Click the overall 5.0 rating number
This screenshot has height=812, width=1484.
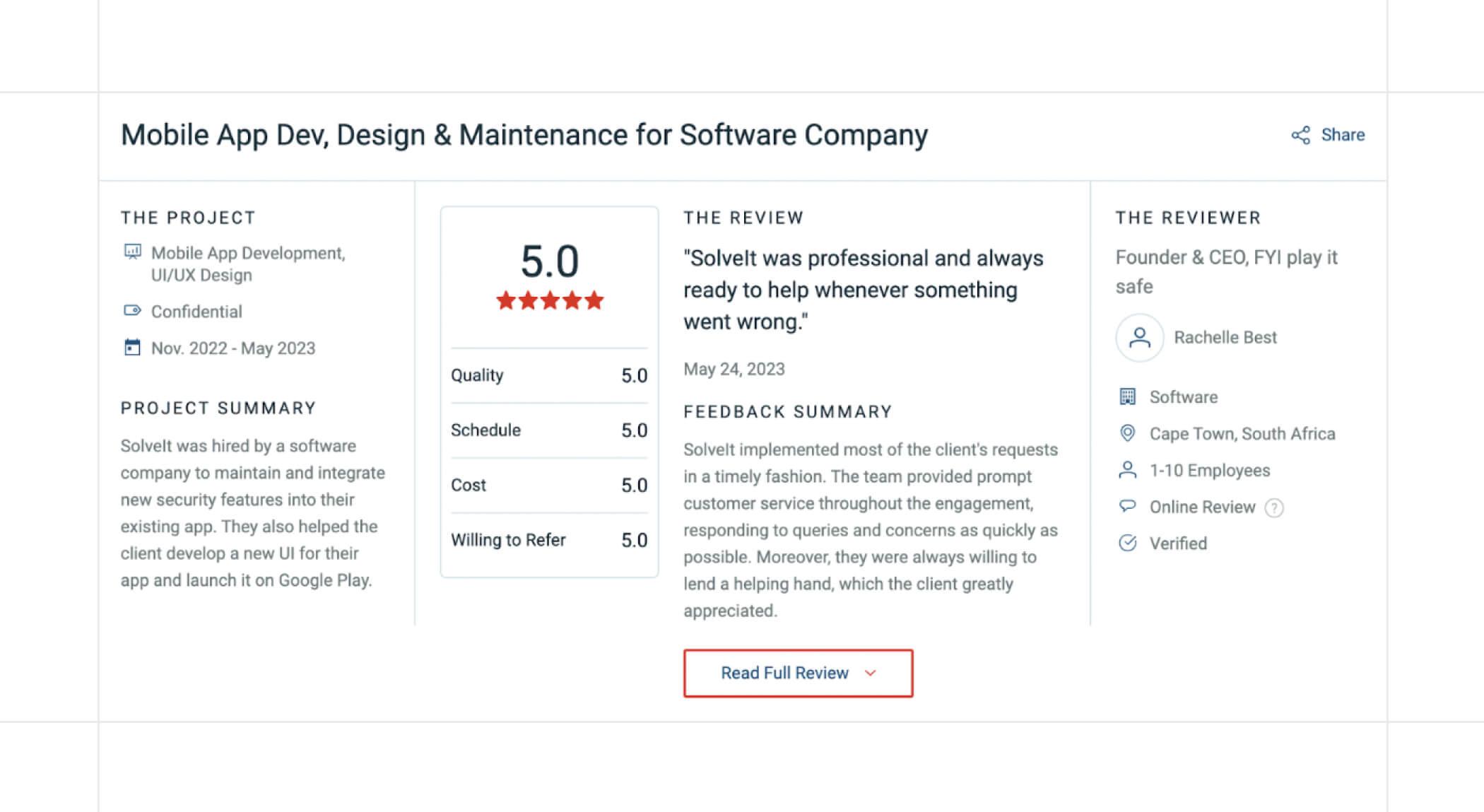click(550, 261)
